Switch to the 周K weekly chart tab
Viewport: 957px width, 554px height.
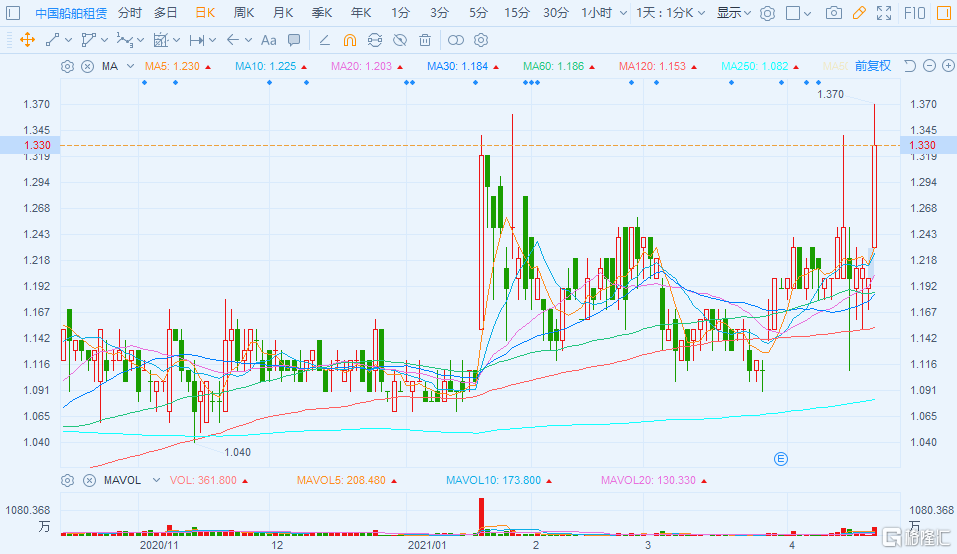pyautogui.click(x=243, y=13)
